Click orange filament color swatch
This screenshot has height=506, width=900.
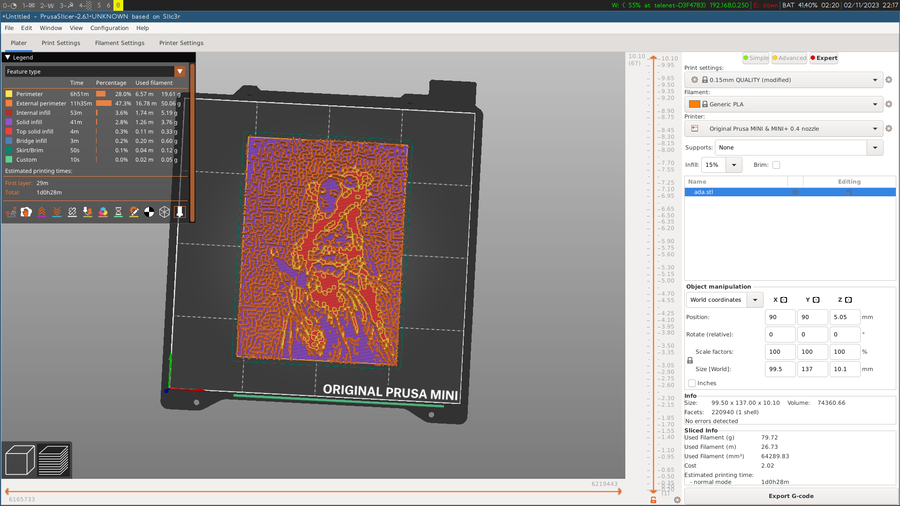(x=695, y=104)
